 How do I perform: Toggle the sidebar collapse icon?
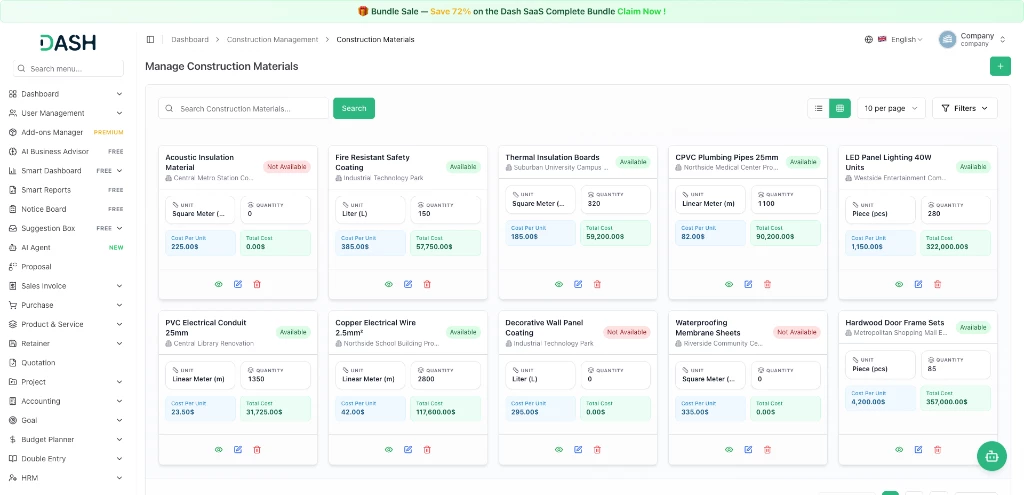(x=150, y=40)
